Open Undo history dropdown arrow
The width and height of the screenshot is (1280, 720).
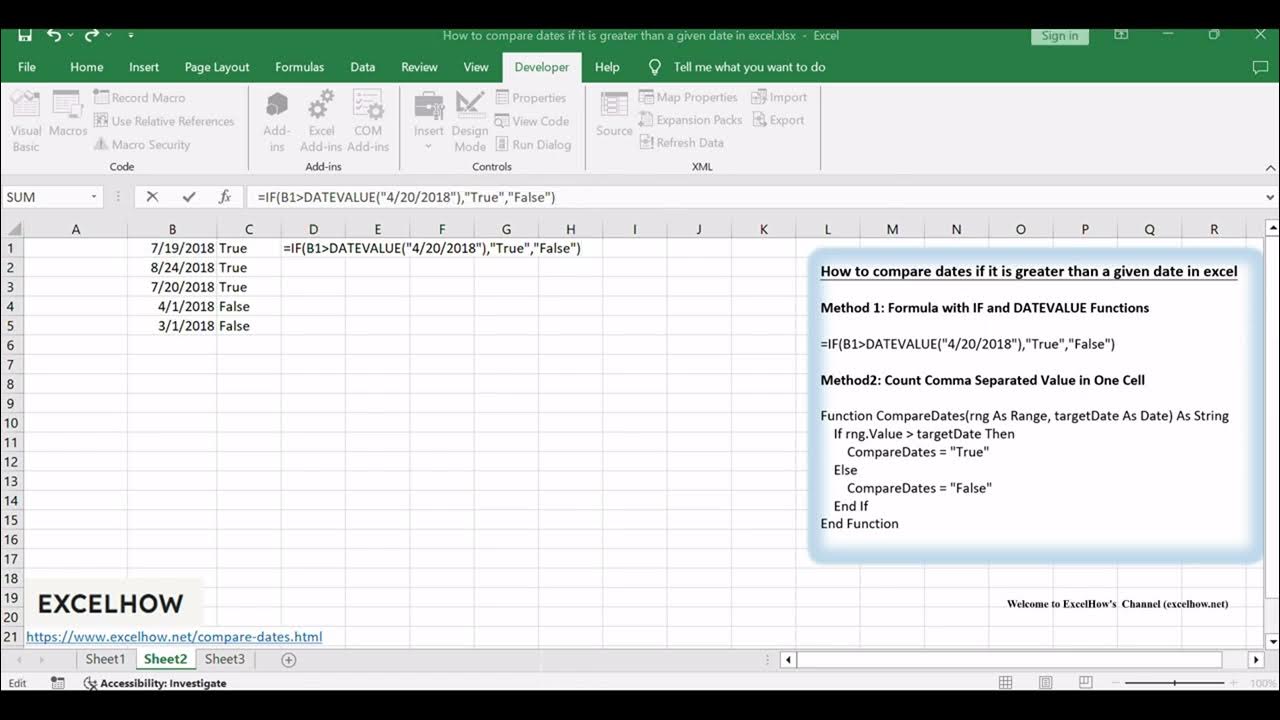click(x=70, y=35)
